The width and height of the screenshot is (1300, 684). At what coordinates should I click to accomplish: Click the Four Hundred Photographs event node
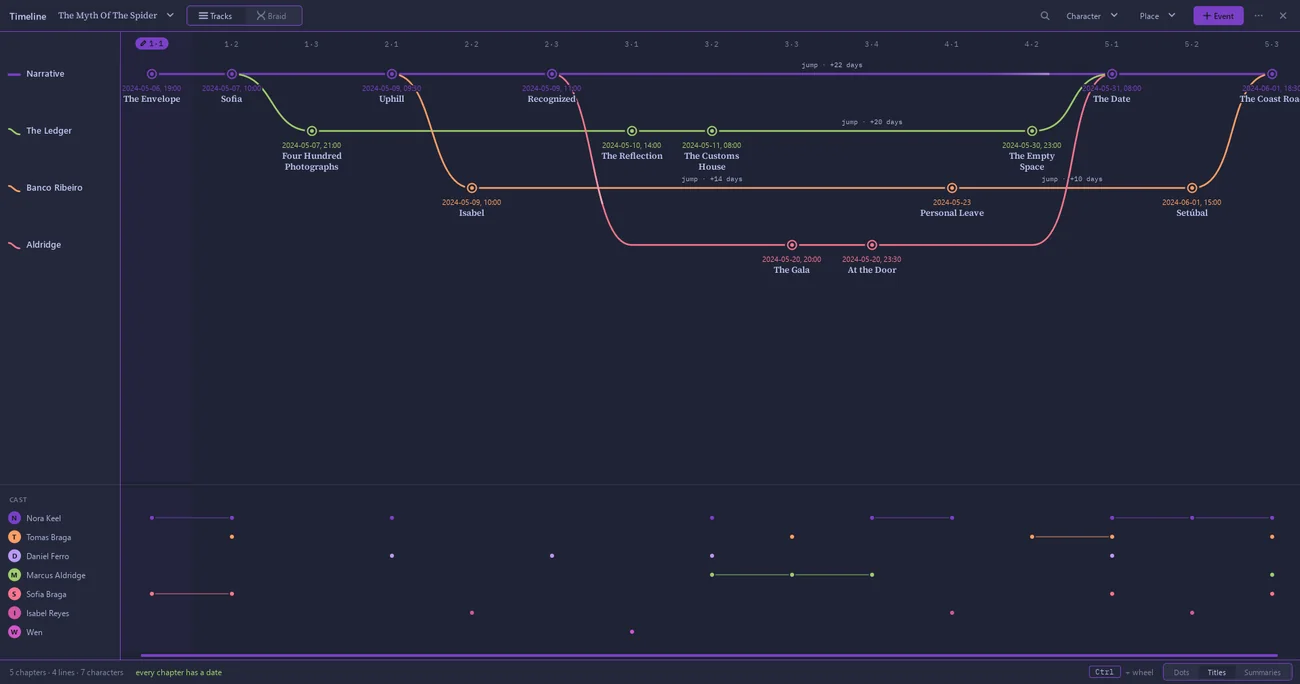click(312, 131)
